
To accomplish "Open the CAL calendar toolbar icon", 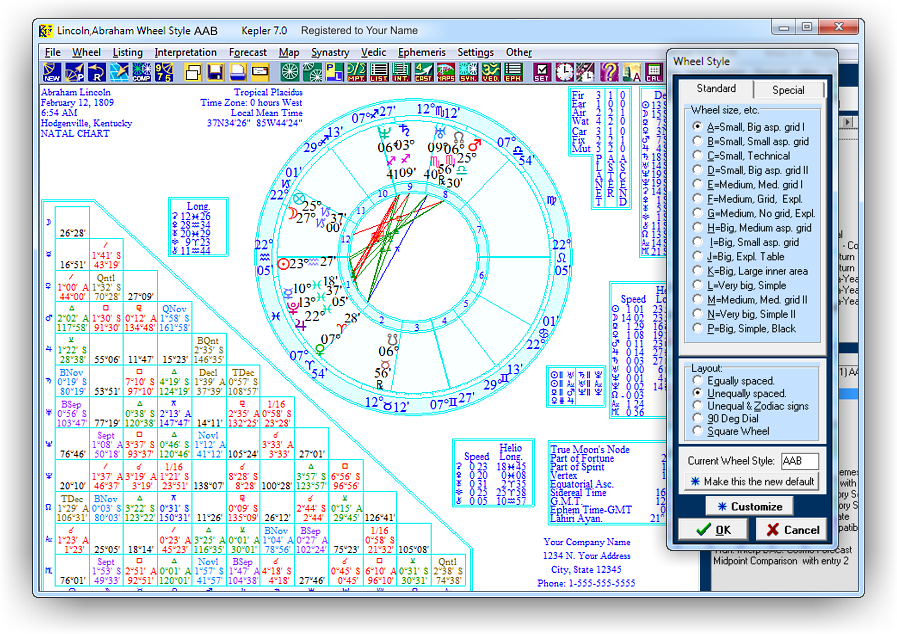I will 653,72.
